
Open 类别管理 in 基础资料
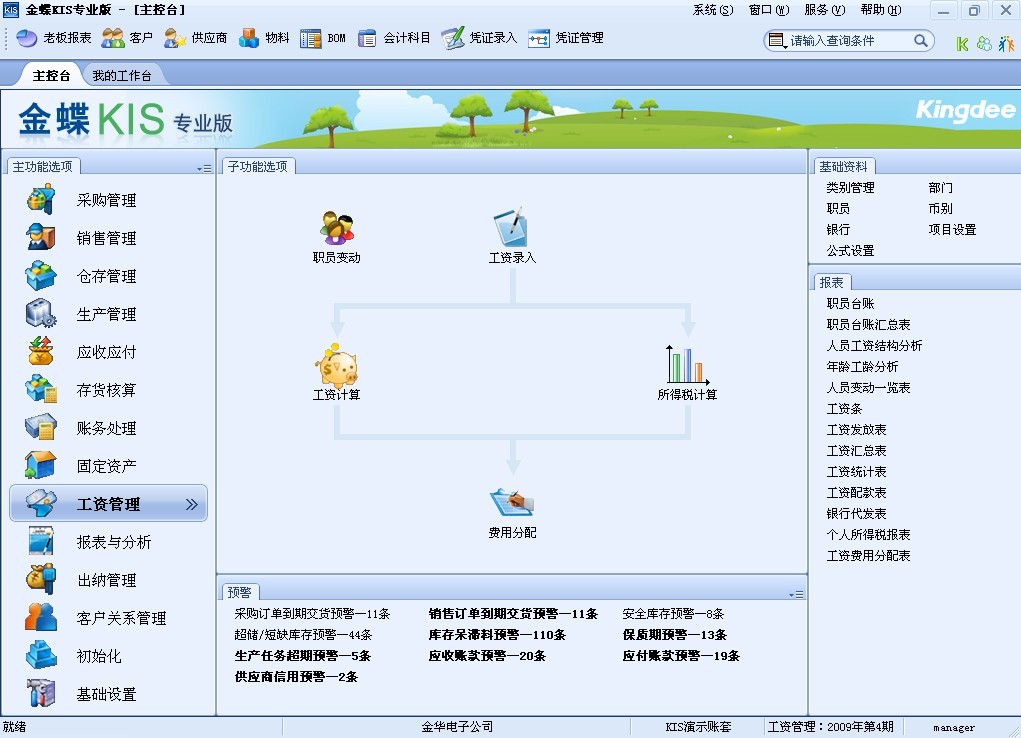pyautogui.click(x=850, y=188)
